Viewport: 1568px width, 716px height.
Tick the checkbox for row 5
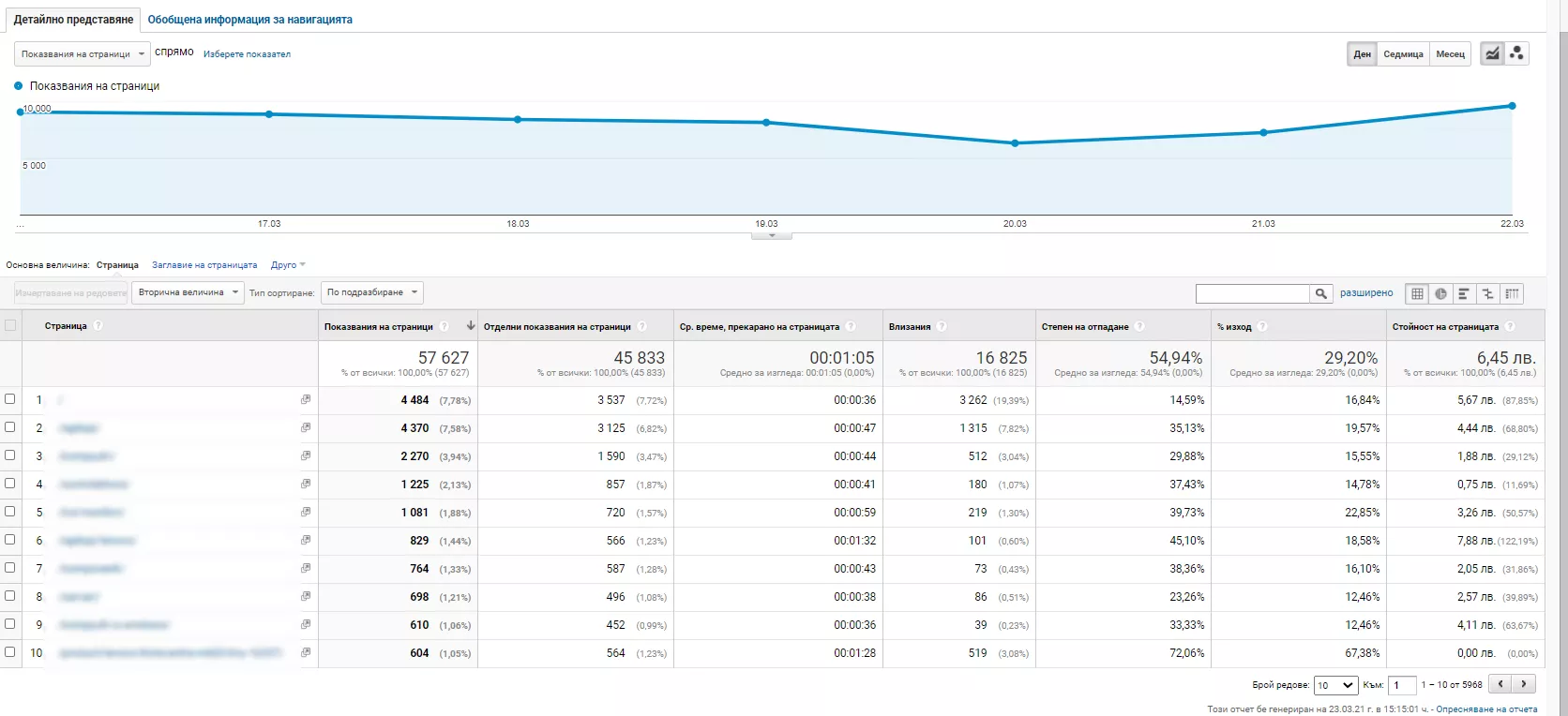[10, 512]
